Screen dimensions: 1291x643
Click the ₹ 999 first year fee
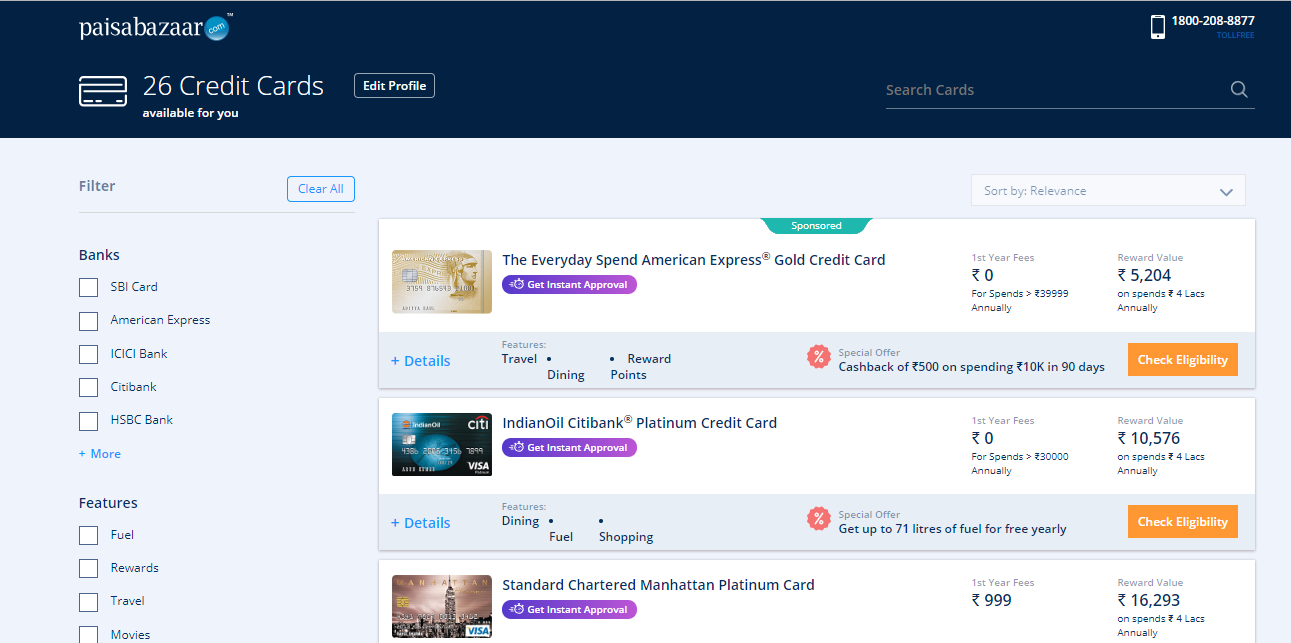(x=992, y=601)
